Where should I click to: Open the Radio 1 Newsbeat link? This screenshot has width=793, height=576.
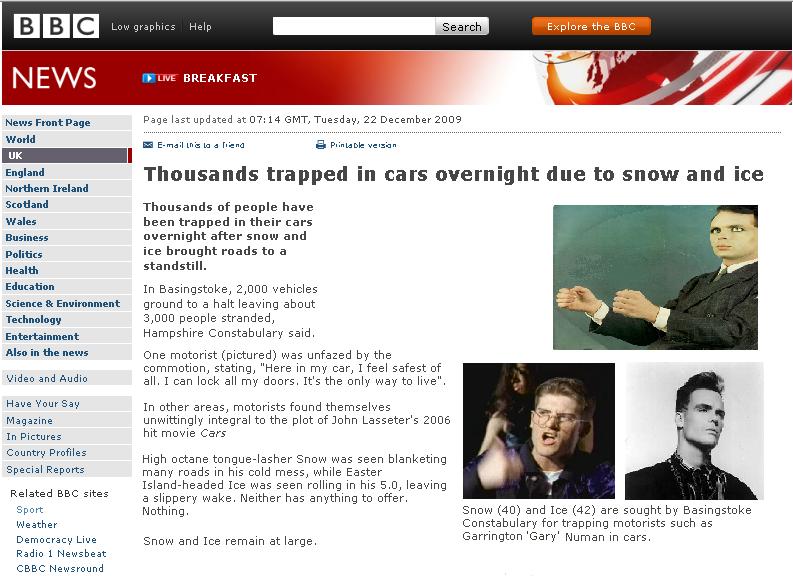[x=61, y=553]
